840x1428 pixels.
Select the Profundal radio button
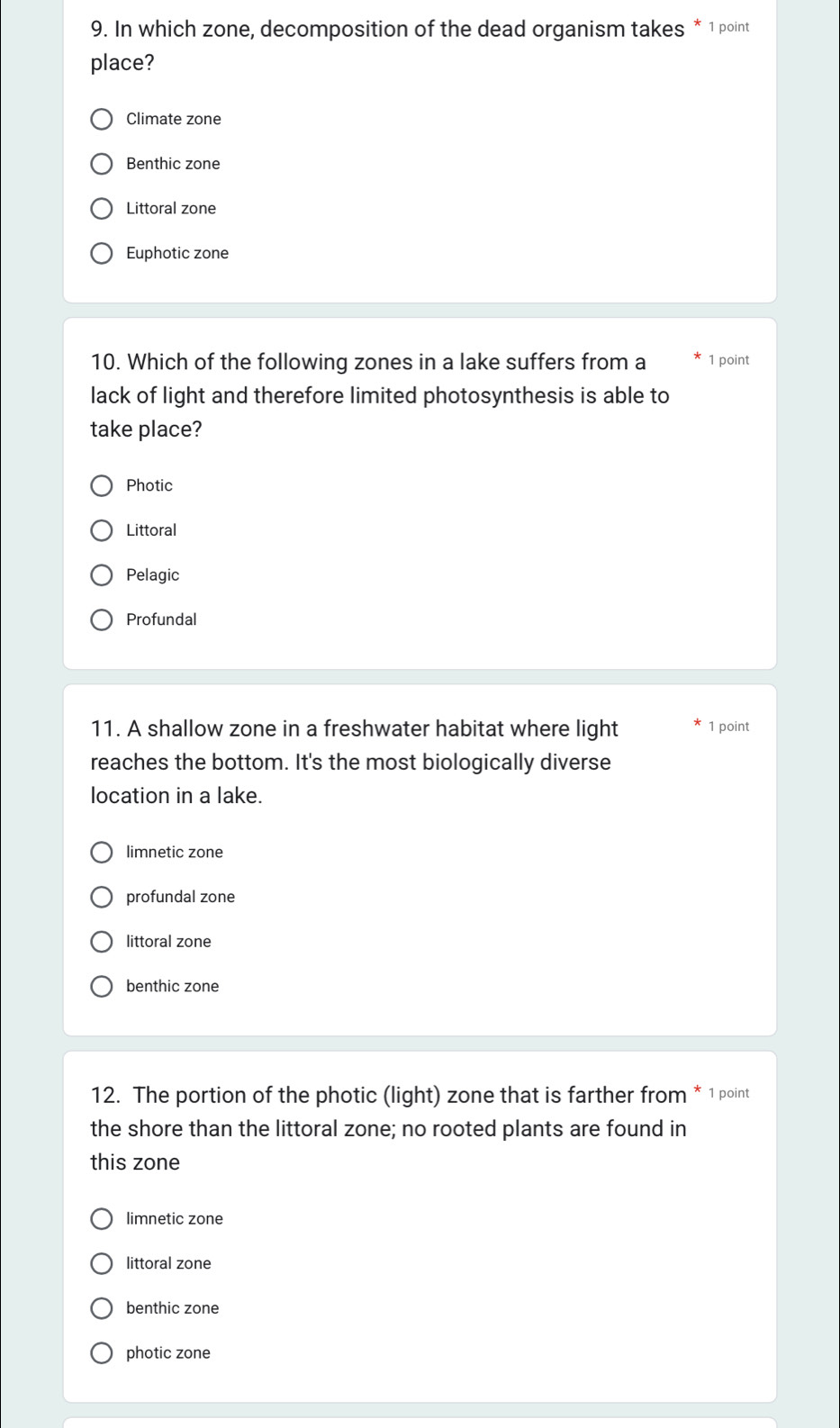click(x=102, y=619)
